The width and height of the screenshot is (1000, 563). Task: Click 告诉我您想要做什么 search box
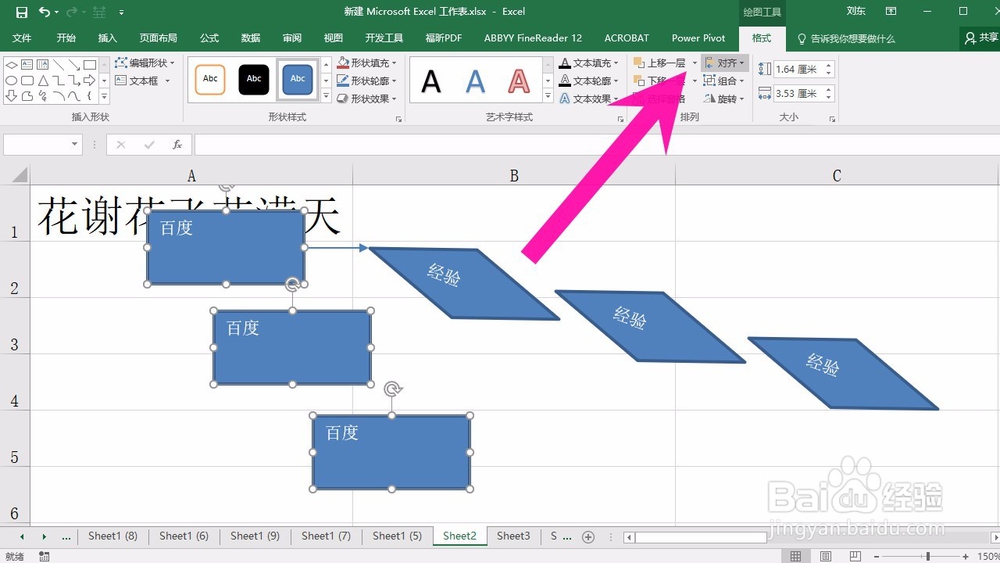point(846,39)
